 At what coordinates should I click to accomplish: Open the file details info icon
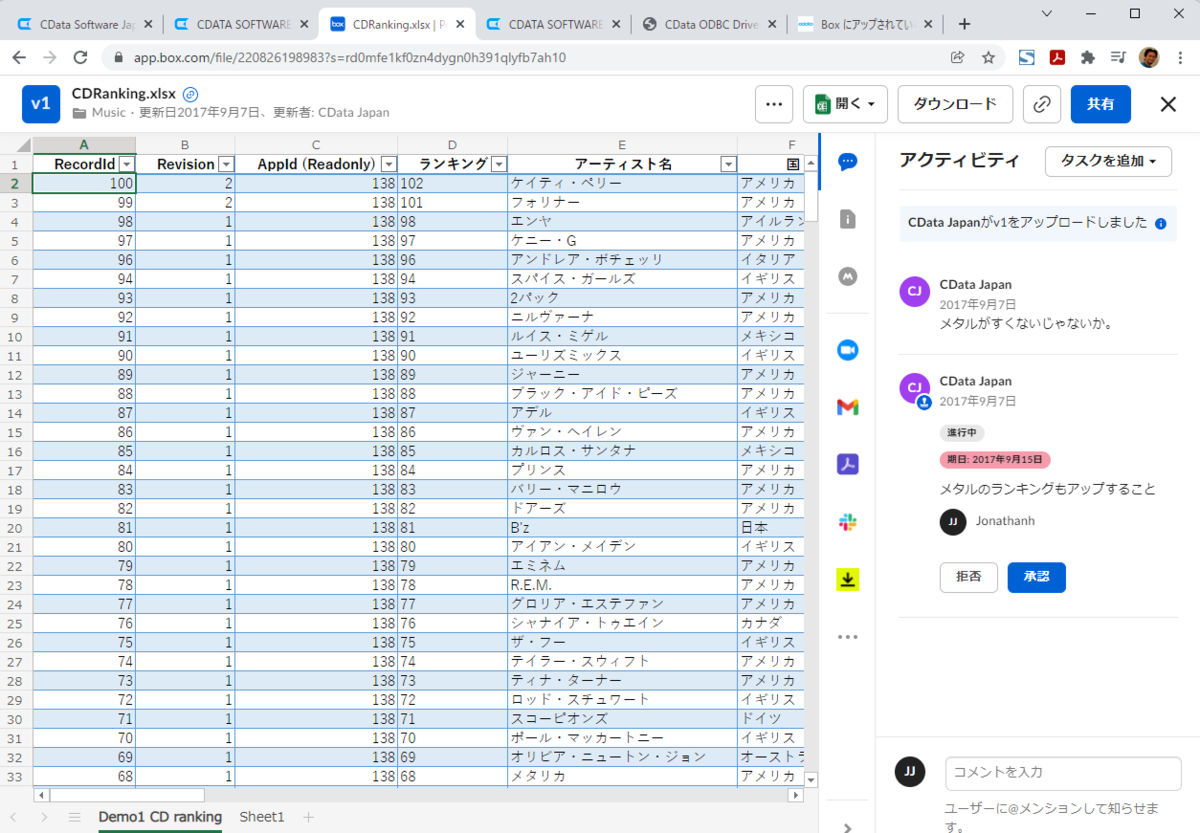tap(847, 219)
